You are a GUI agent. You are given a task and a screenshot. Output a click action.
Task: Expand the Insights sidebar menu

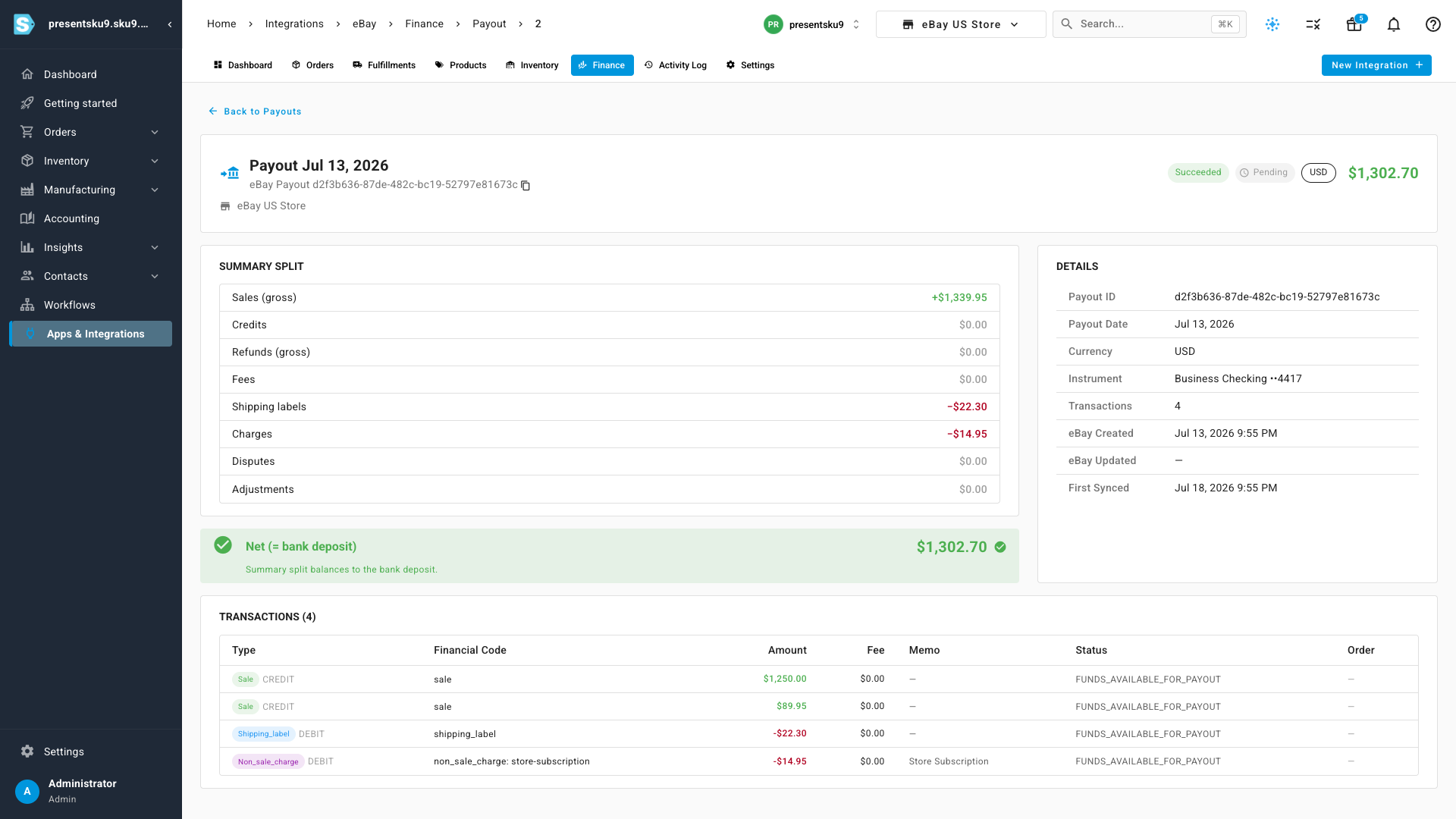tap(155, 247)
